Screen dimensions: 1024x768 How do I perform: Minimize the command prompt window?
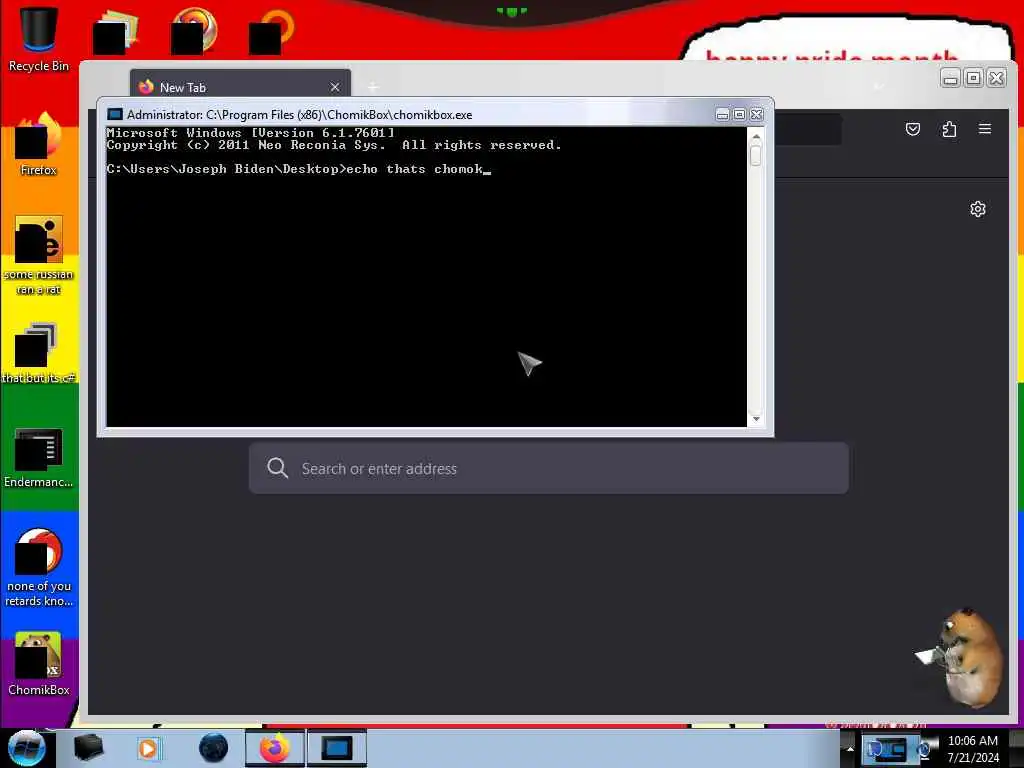tap(722, 114)
